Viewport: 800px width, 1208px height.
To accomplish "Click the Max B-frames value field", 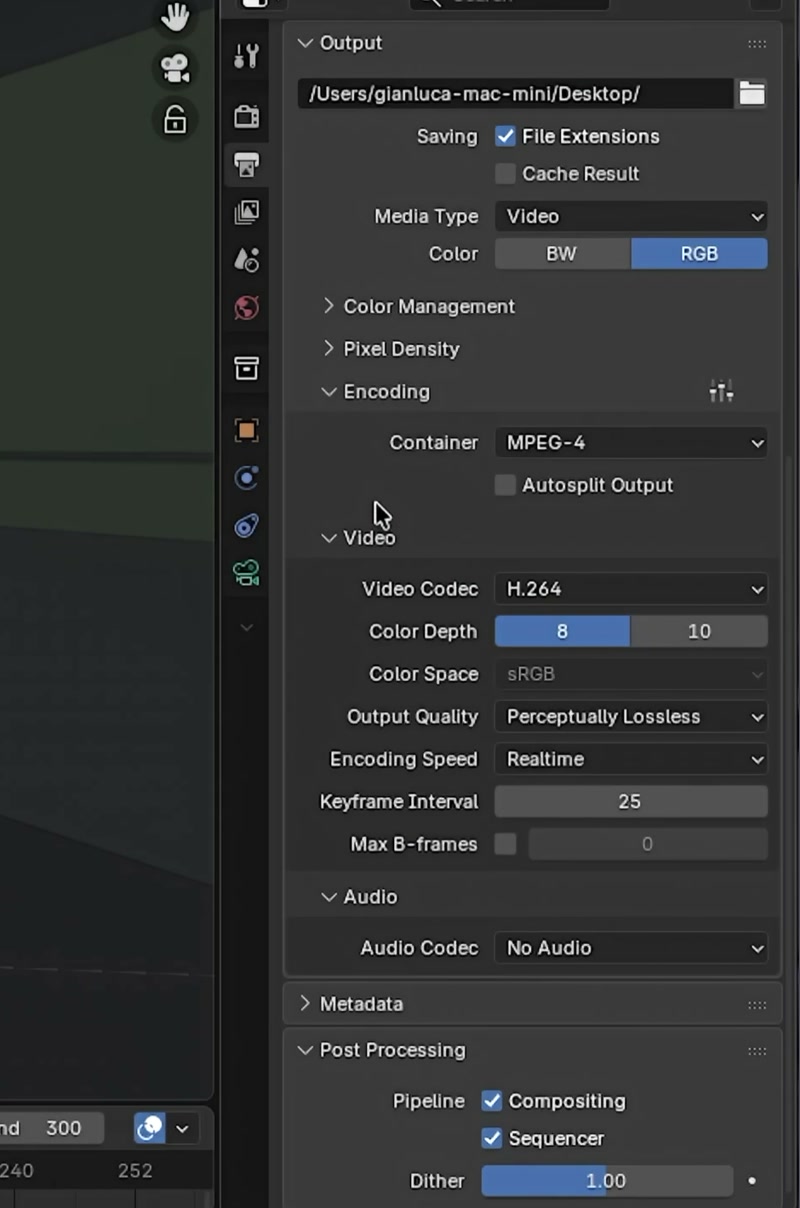I will (648, 844).
